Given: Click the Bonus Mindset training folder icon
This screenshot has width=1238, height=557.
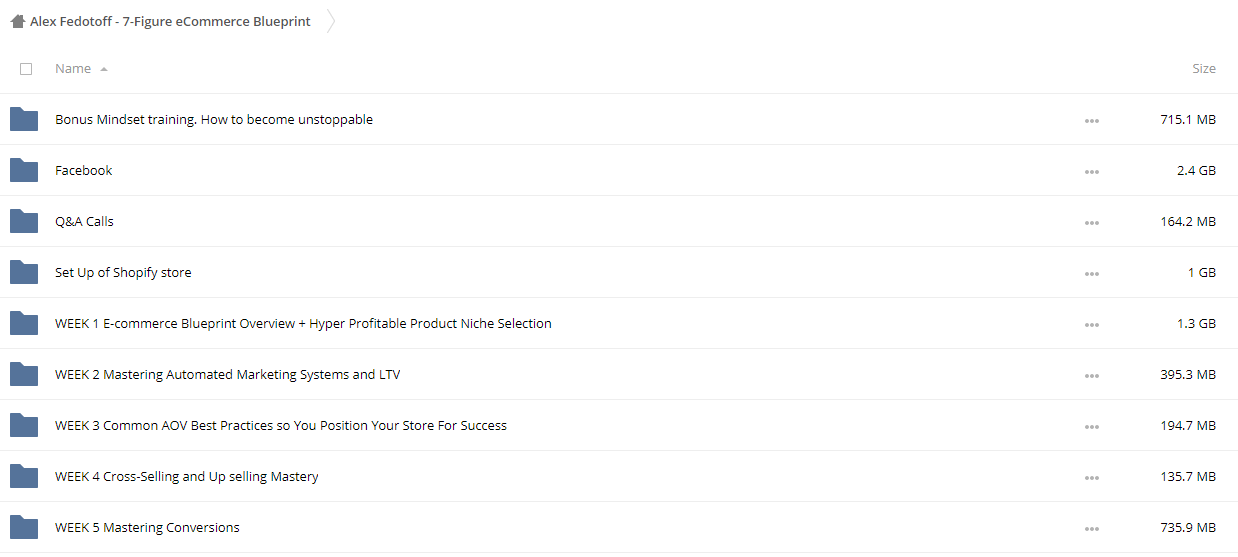Looking at the screenshot, I should tap(24, 119).
